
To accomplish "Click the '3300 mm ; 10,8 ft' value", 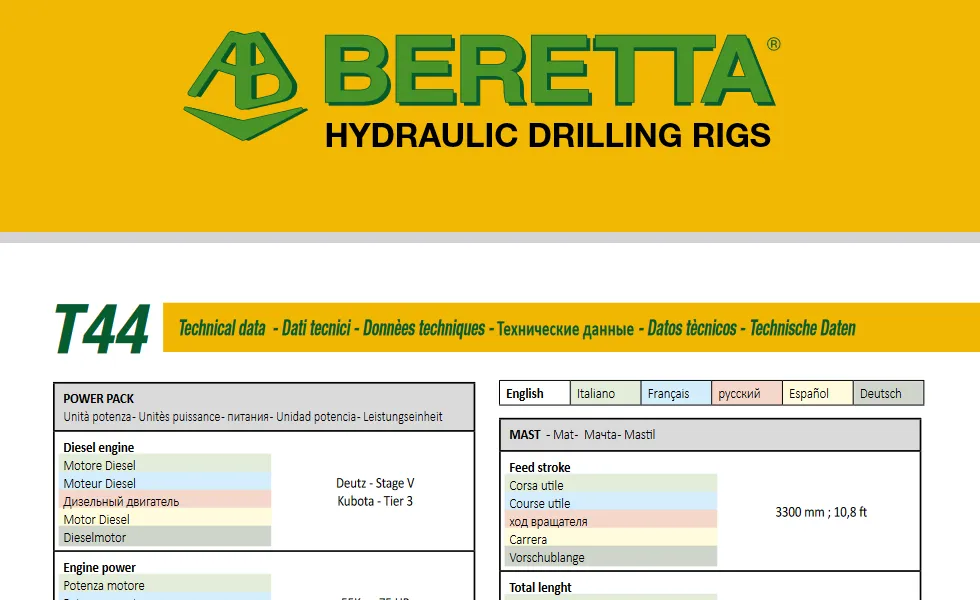I will (821, 512).
